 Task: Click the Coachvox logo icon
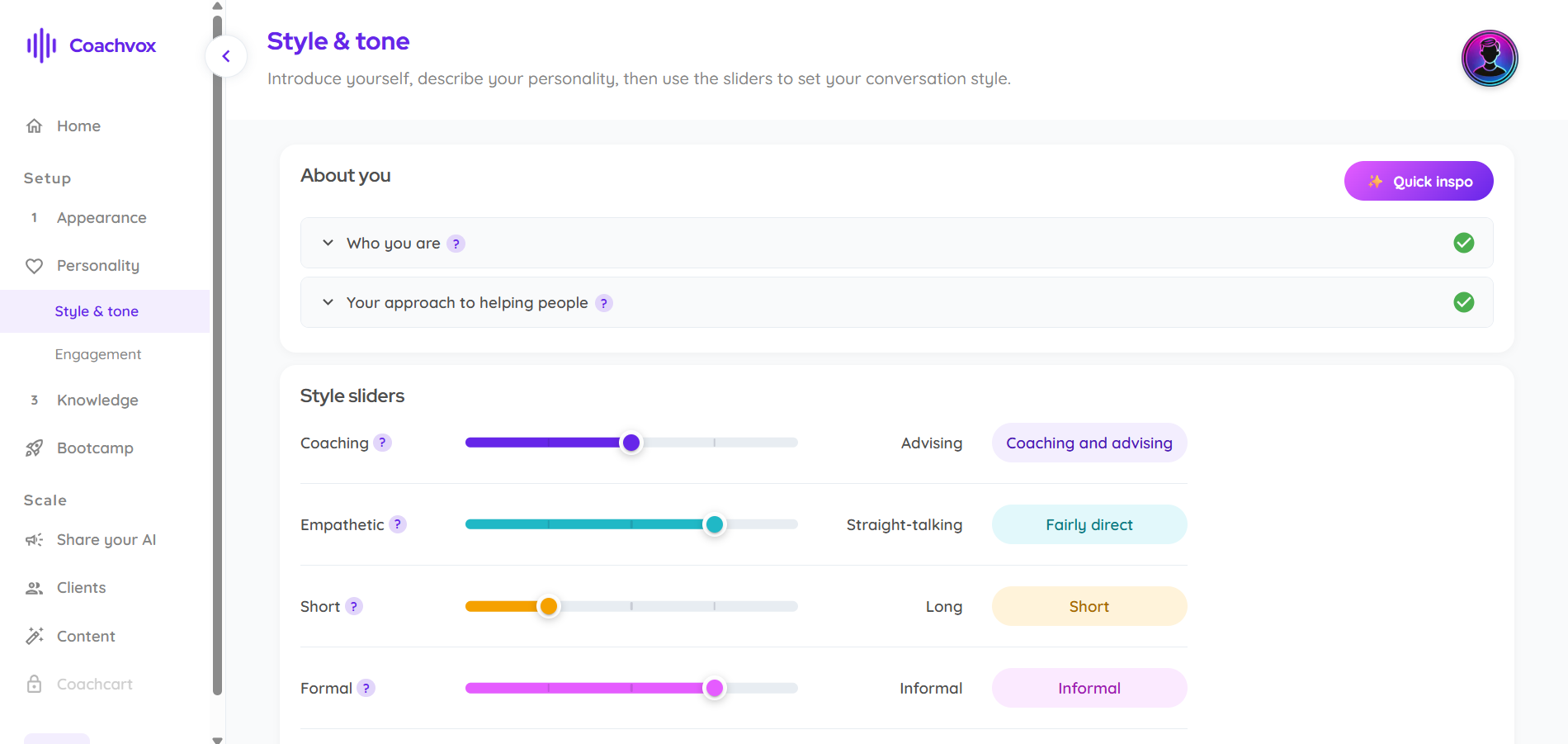coord(41,45)
